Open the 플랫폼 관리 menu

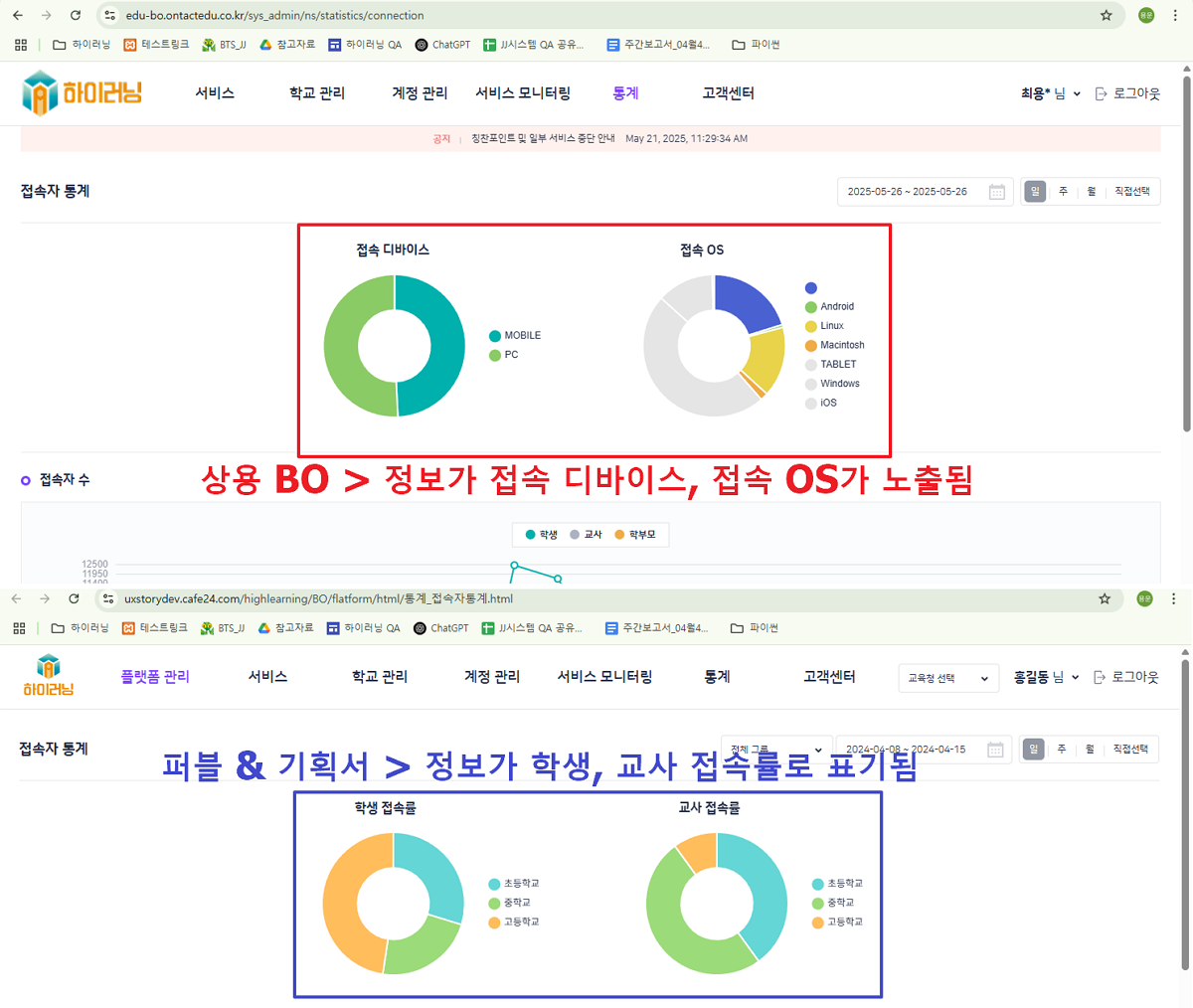pos(155,677)
